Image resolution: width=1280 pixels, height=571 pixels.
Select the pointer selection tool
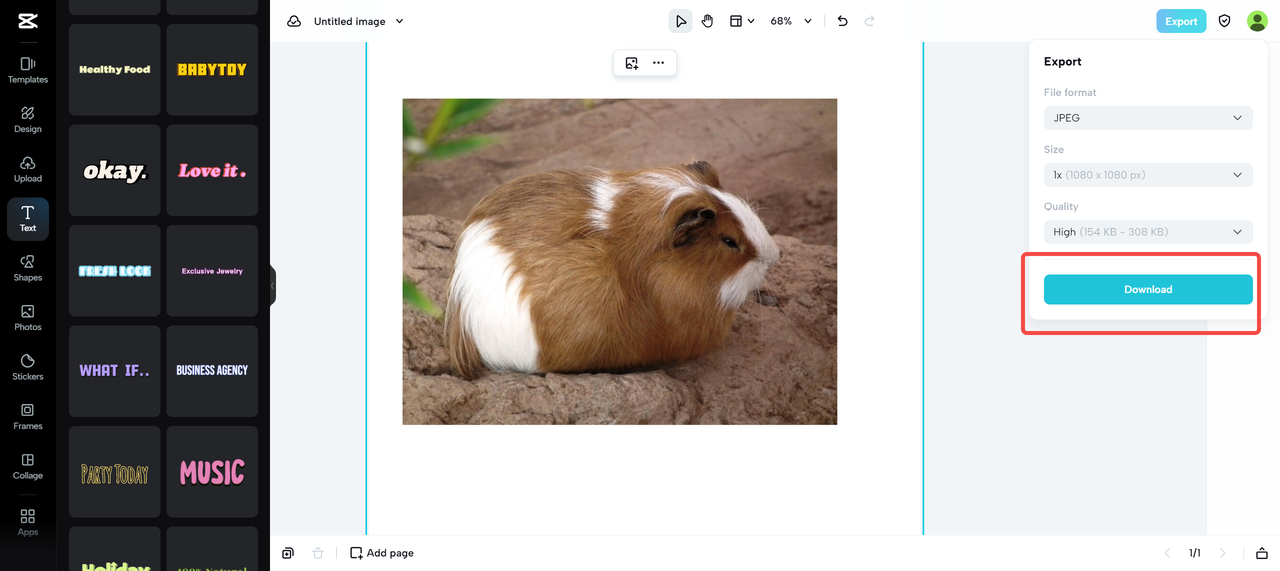click(x=681, y=21)
